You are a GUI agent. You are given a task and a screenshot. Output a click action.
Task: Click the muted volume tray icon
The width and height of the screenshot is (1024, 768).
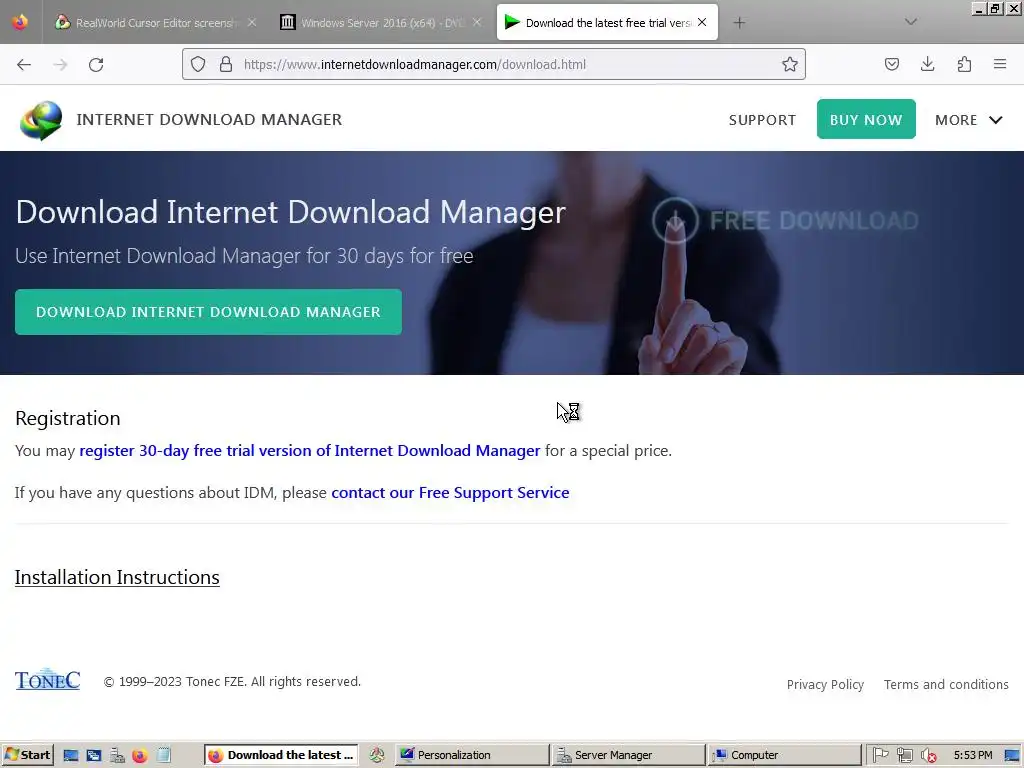(x=928, y=756)
